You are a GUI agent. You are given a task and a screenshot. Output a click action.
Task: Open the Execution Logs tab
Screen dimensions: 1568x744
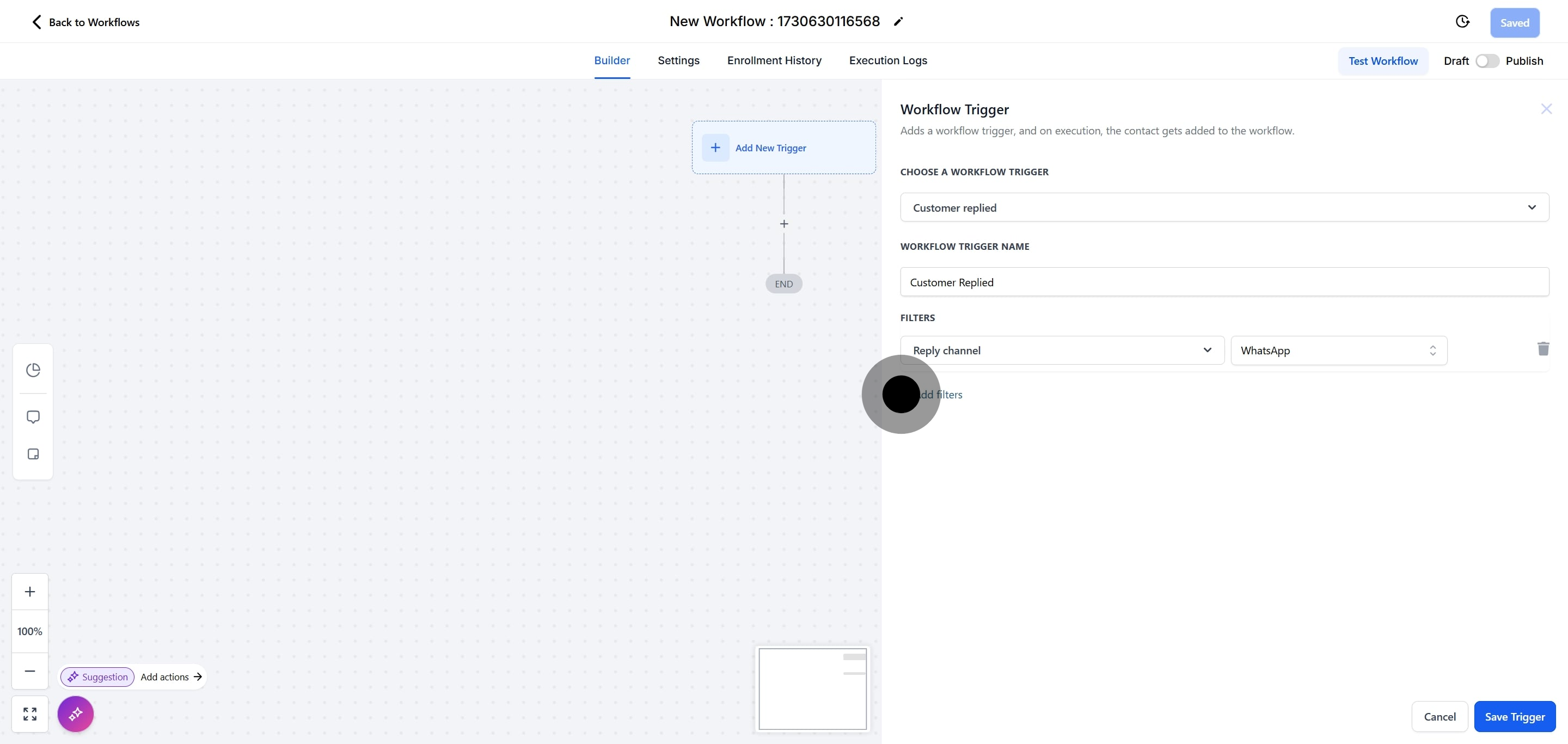tap(887, 60)
